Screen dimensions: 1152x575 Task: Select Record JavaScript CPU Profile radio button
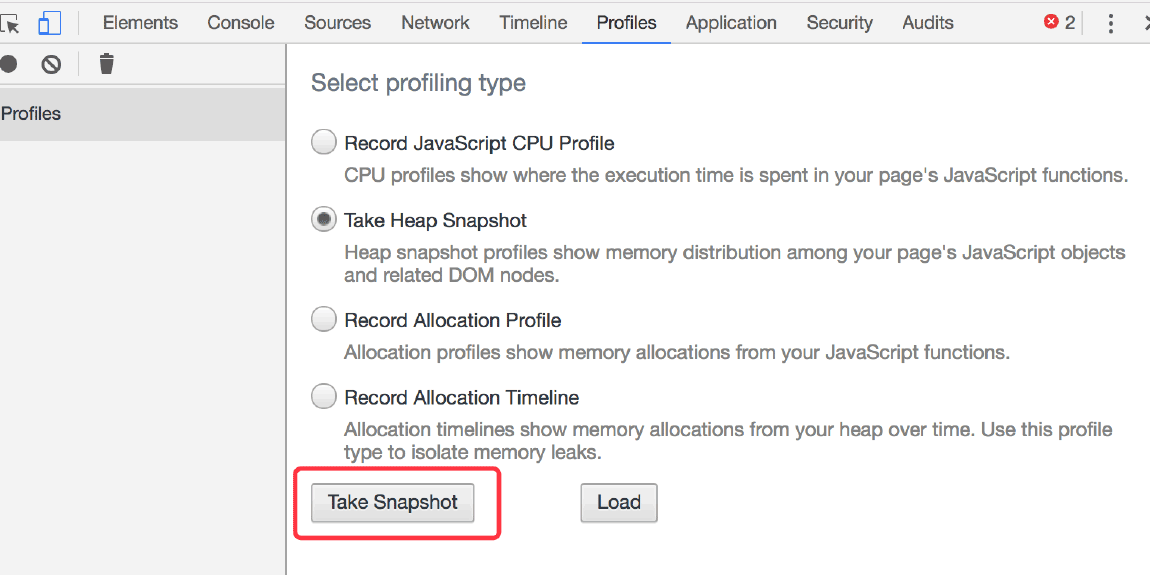click(323, 142)
